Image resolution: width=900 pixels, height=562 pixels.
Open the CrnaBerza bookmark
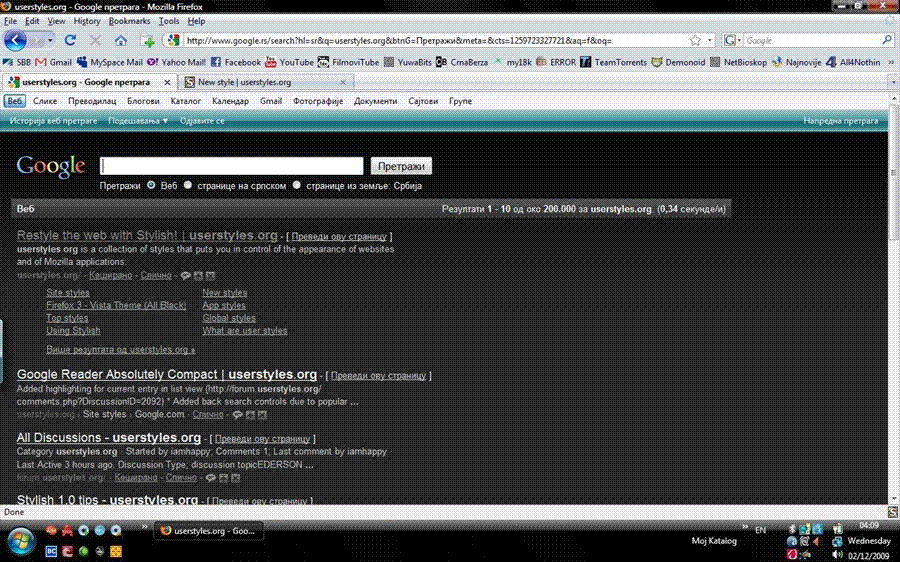pos(461,62)
